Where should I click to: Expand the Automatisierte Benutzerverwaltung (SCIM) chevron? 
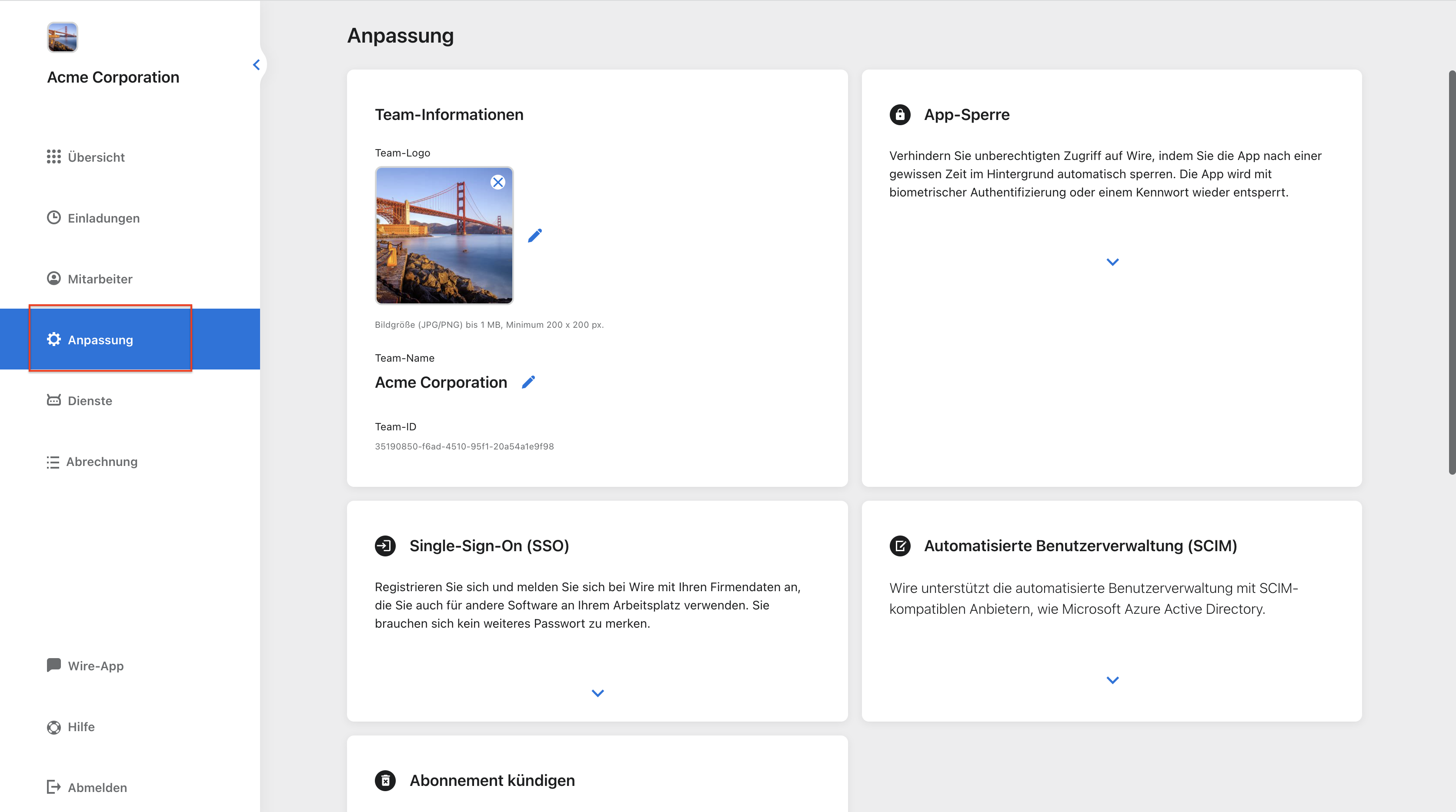[x=1112, y=680]
